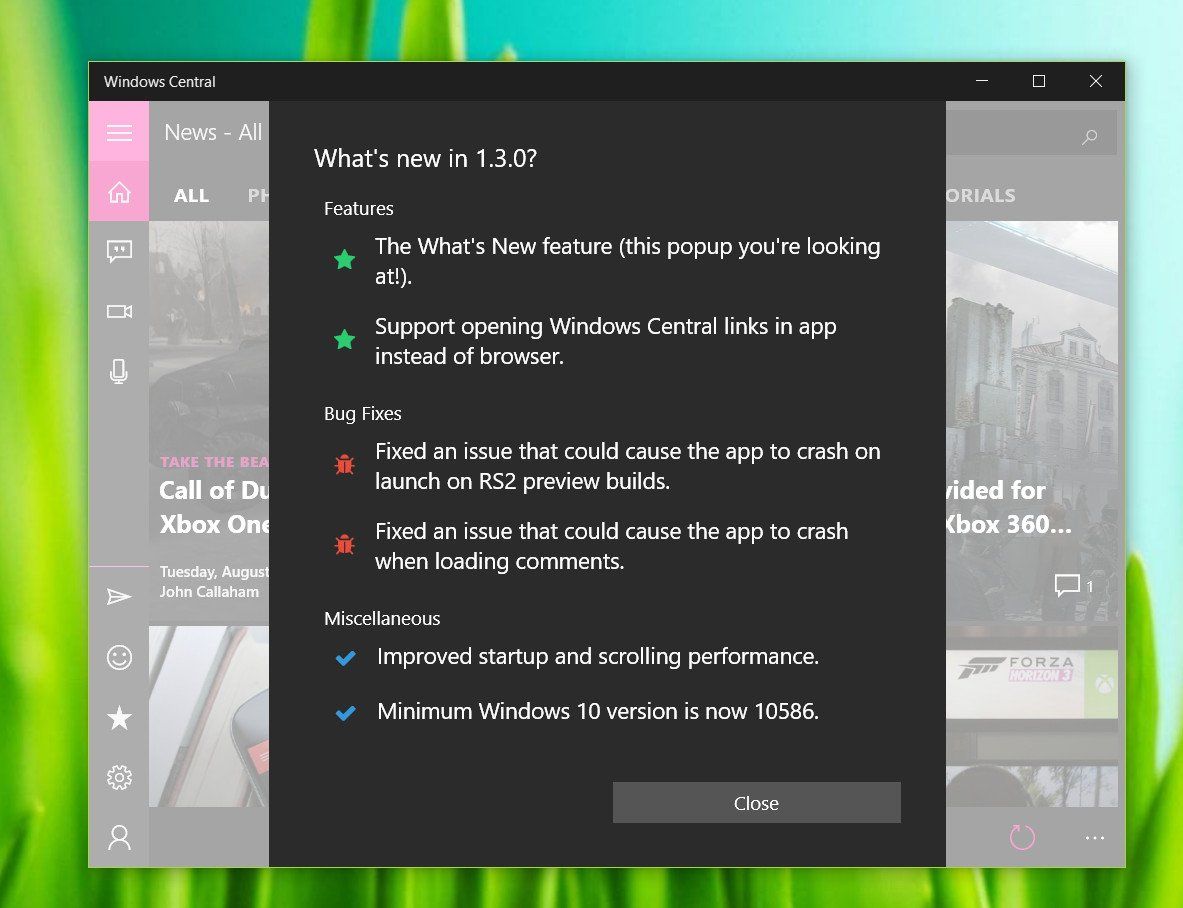The image size is (1183, 908).
Task: Select the favorites star icon
Action: coord(119,717)
